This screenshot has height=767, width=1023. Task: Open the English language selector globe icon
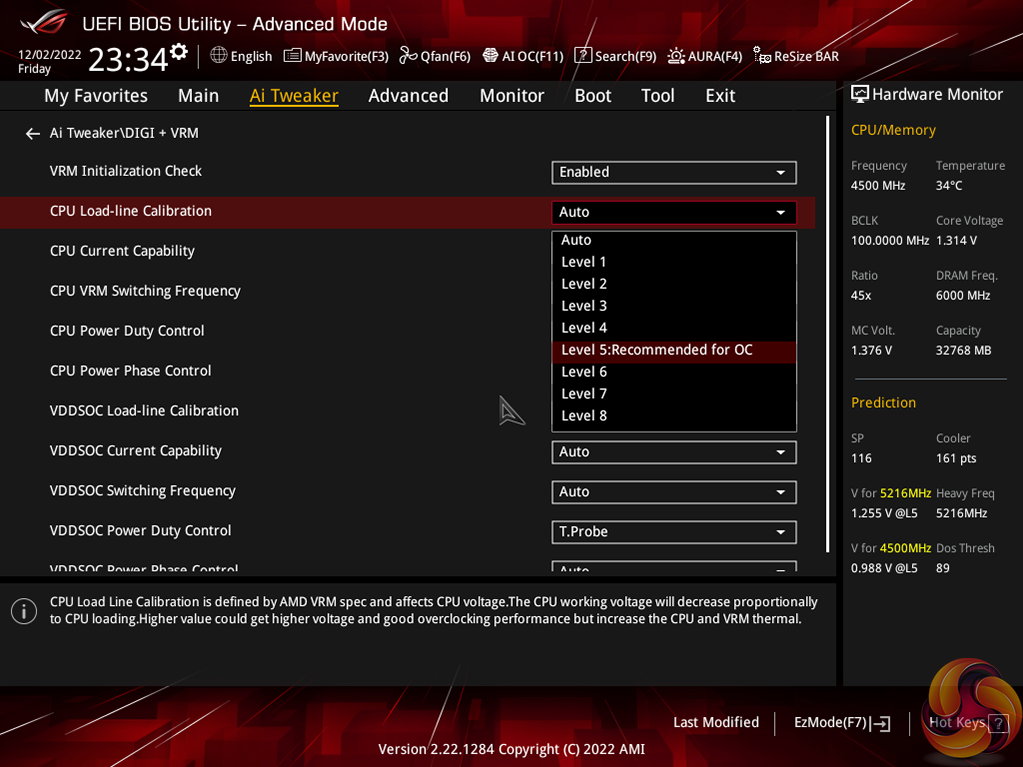tap(219, 56)
